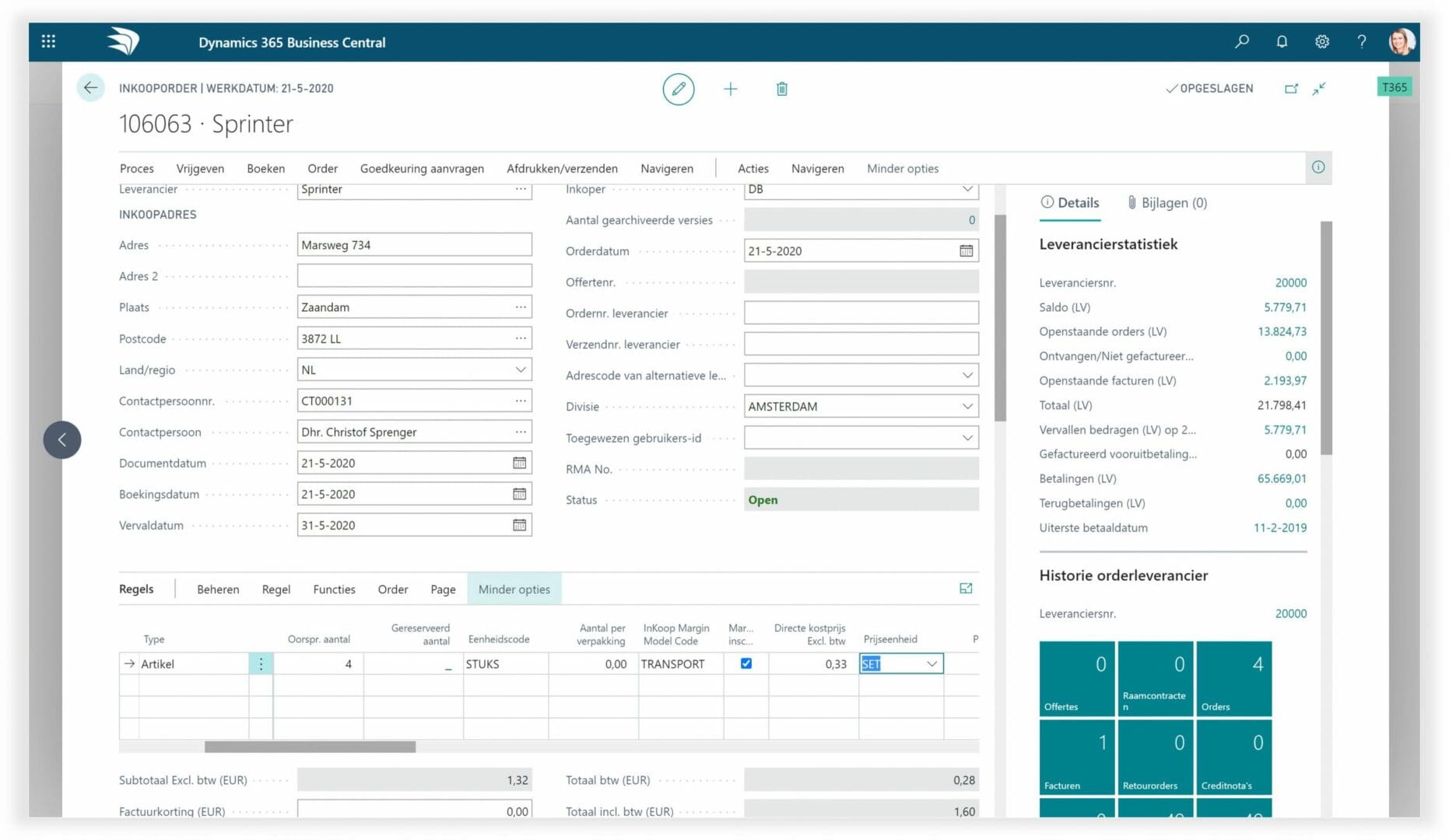Delete order using trash icon

[782, 89]
